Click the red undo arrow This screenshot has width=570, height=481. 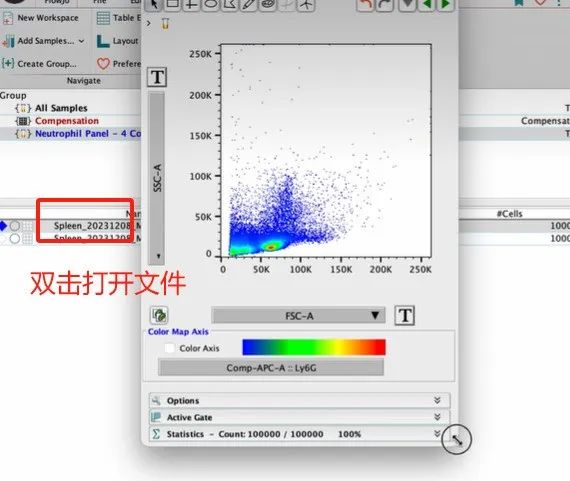(365, 4)
